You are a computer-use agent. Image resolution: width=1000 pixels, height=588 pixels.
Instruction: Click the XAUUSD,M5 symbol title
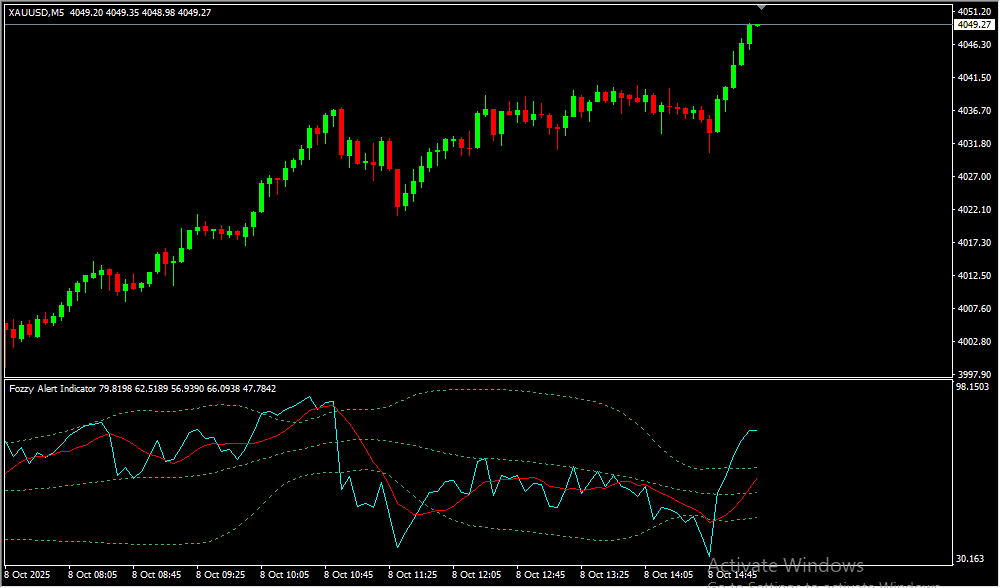(x=36, y=13)
